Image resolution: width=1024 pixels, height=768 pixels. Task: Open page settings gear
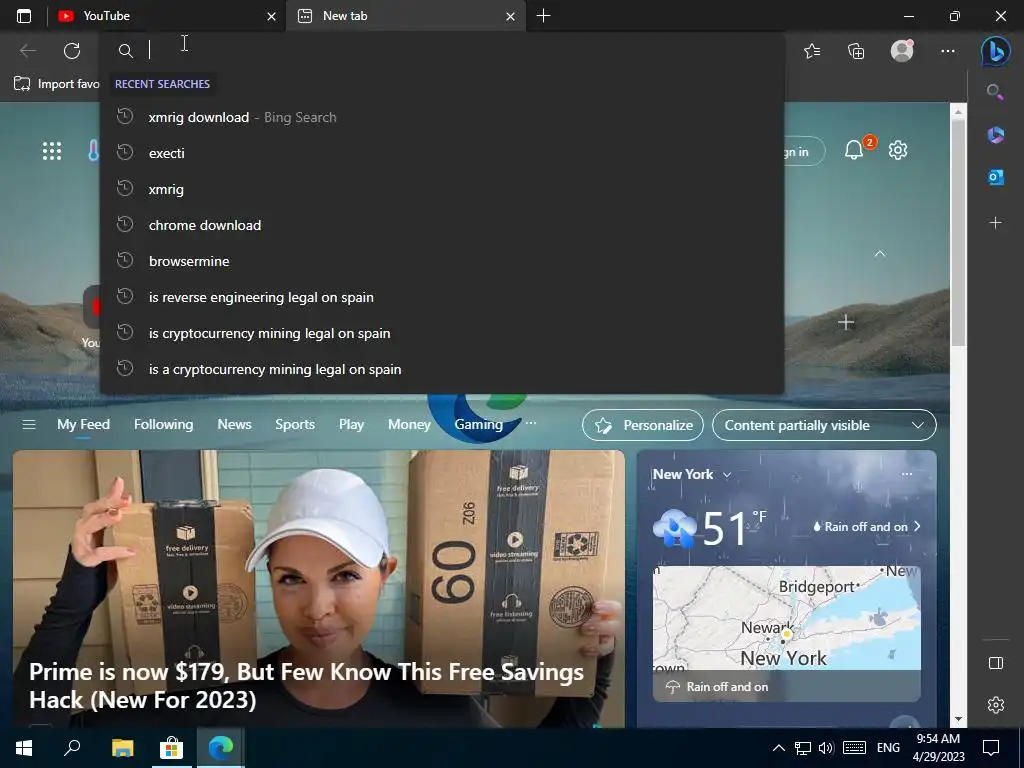click(x=898, y=150)
